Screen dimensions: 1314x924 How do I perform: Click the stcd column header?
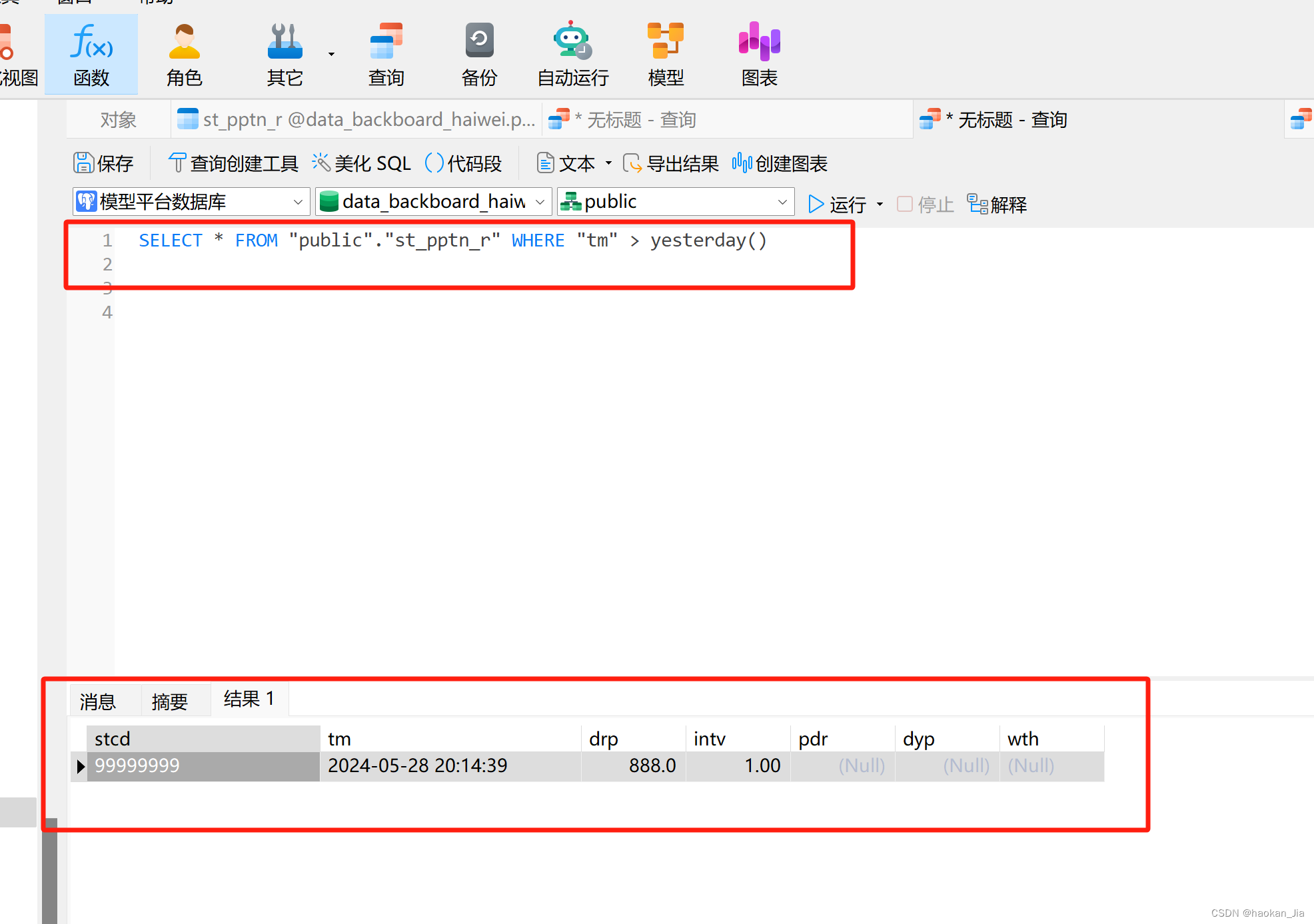(203, 739)
